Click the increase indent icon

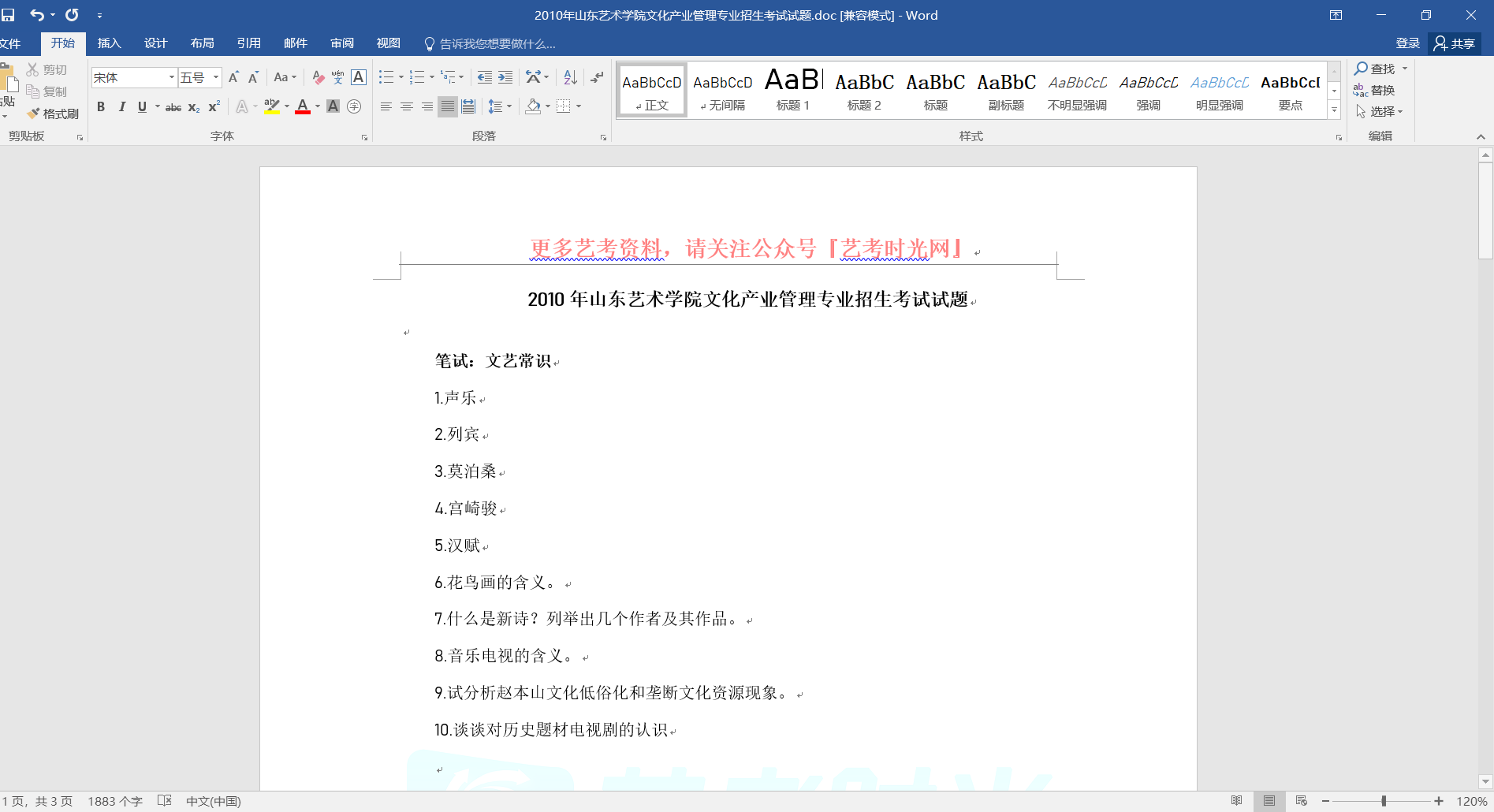(505, 77)
